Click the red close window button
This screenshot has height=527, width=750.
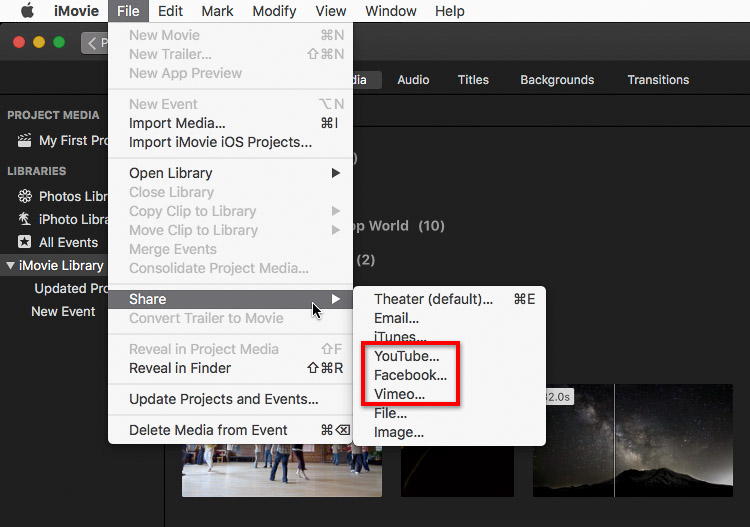point(19,42)
